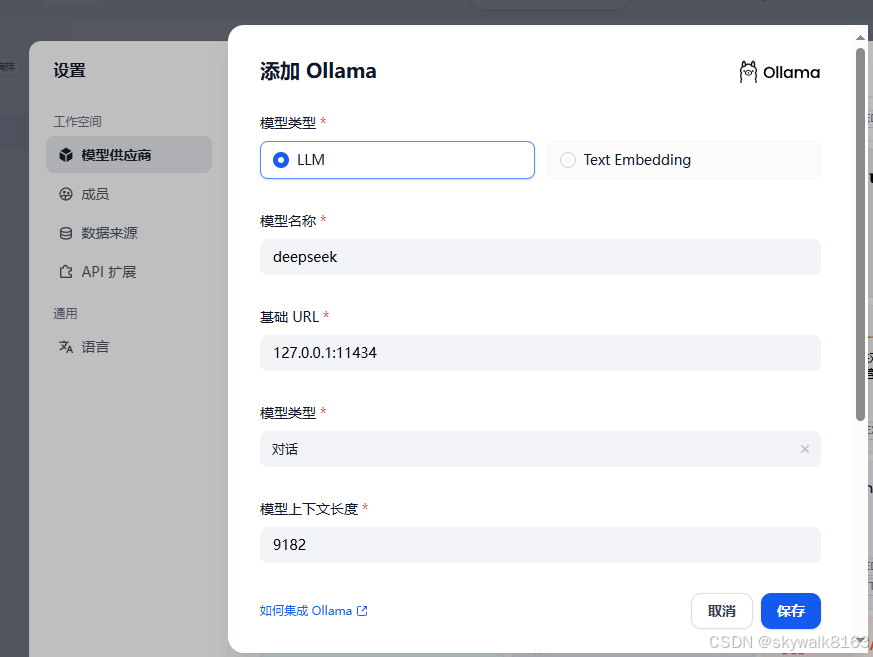Click the 通用 section label
This screenshot has height=657, width=873.
[65, 313]
